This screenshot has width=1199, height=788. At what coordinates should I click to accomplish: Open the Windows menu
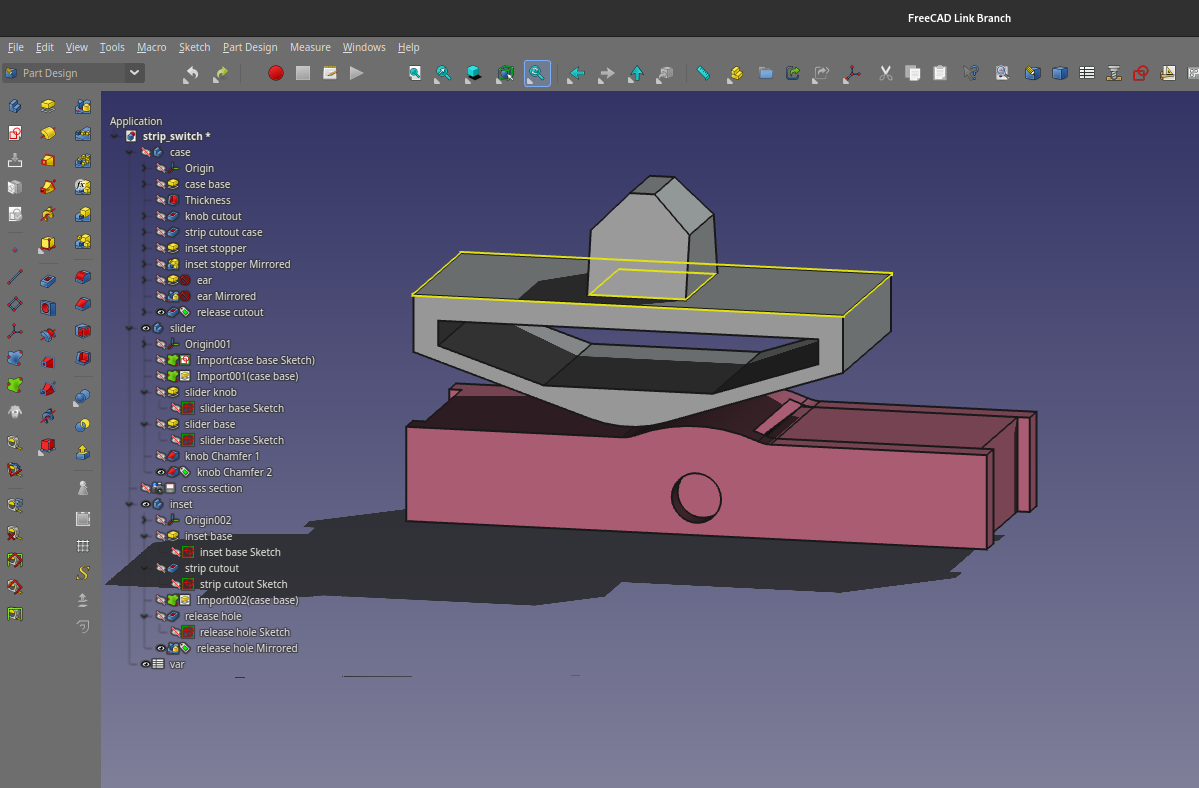364,47
